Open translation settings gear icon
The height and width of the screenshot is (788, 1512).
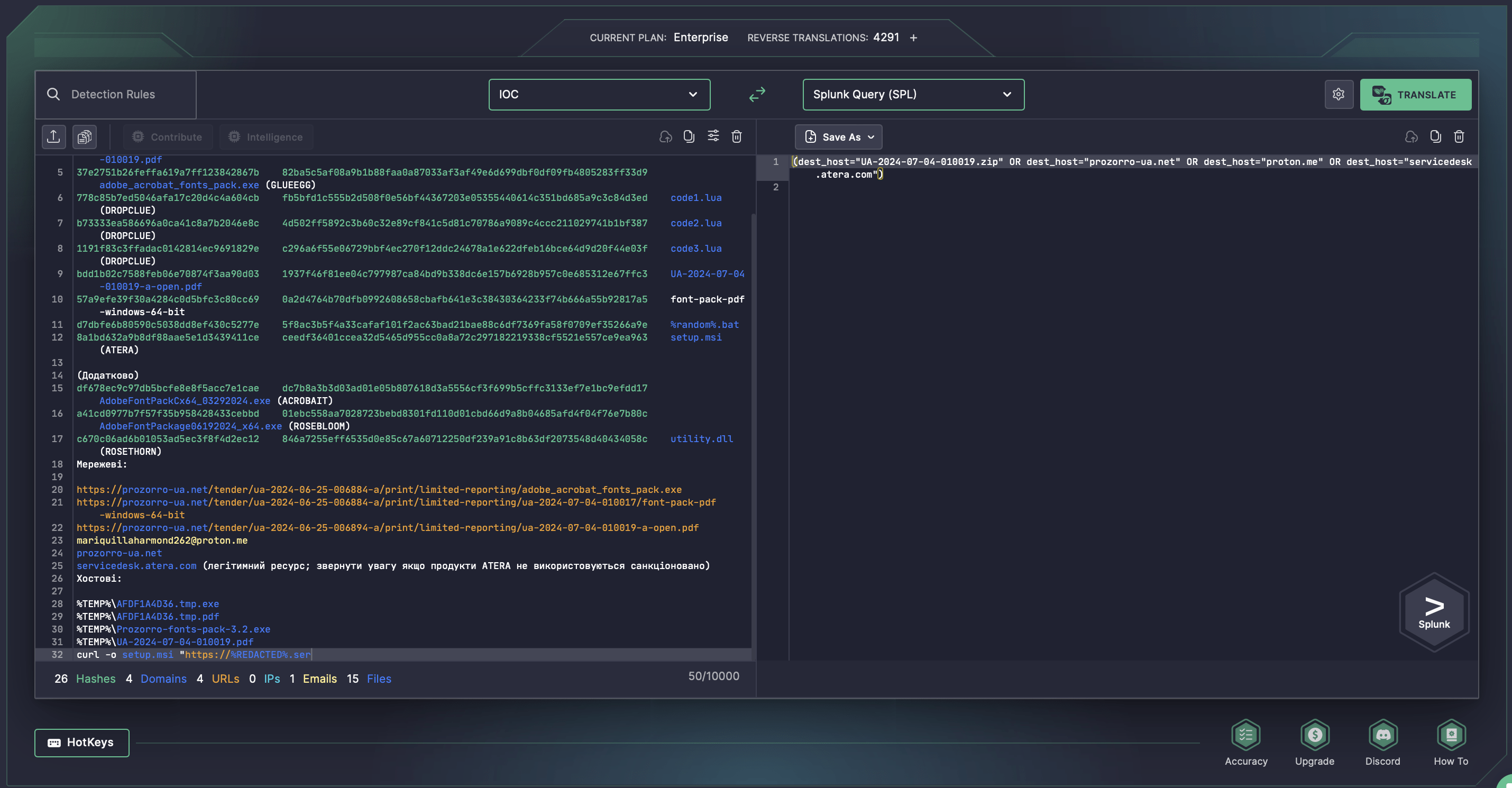(1338, 95)
